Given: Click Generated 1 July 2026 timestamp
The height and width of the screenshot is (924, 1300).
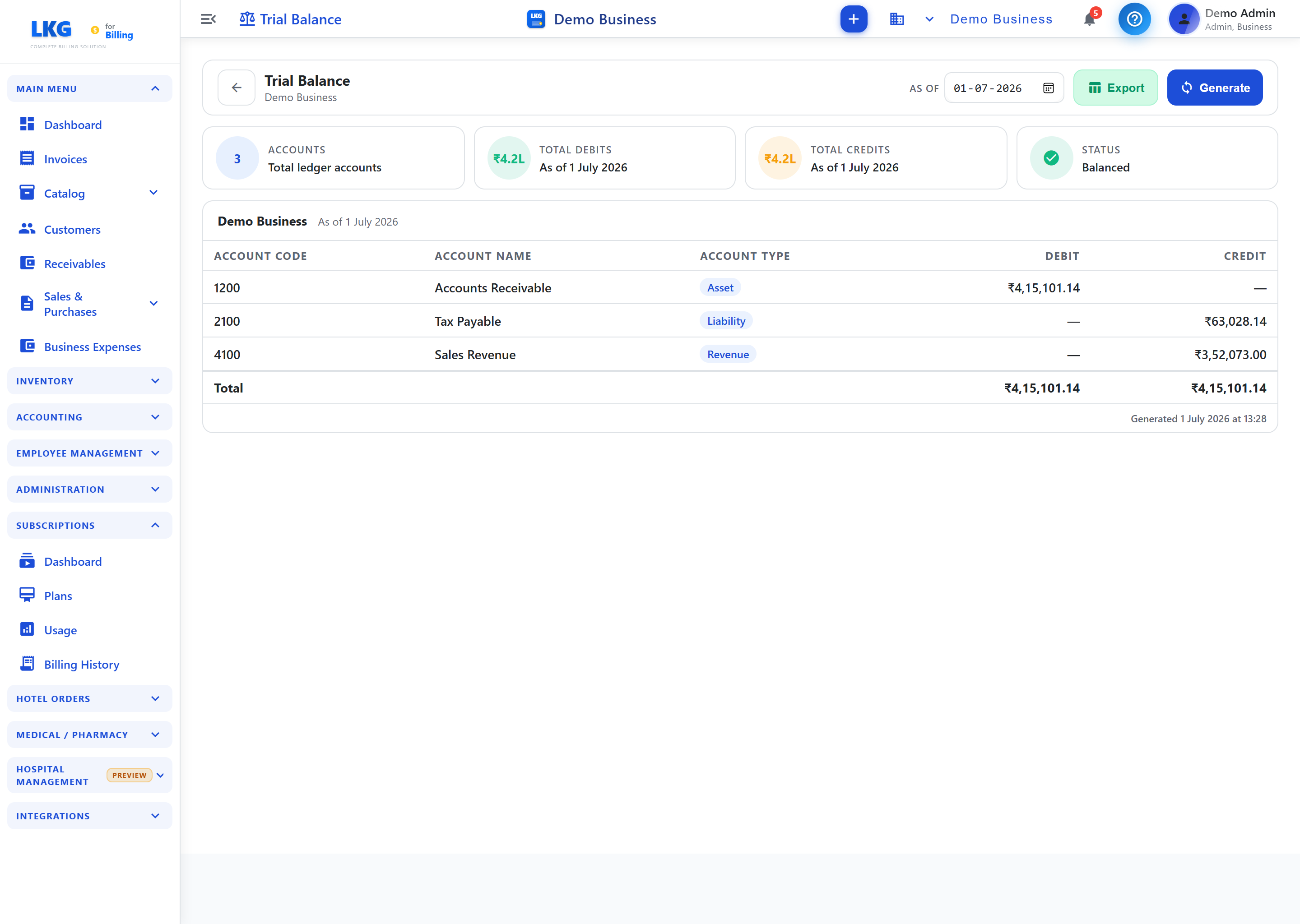Looking at the screenshot, I should 1198,419.
